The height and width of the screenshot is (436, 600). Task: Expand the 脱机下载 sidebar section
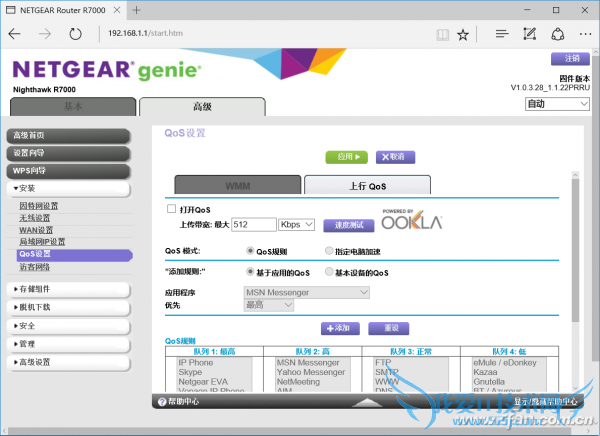pos(69,307)
